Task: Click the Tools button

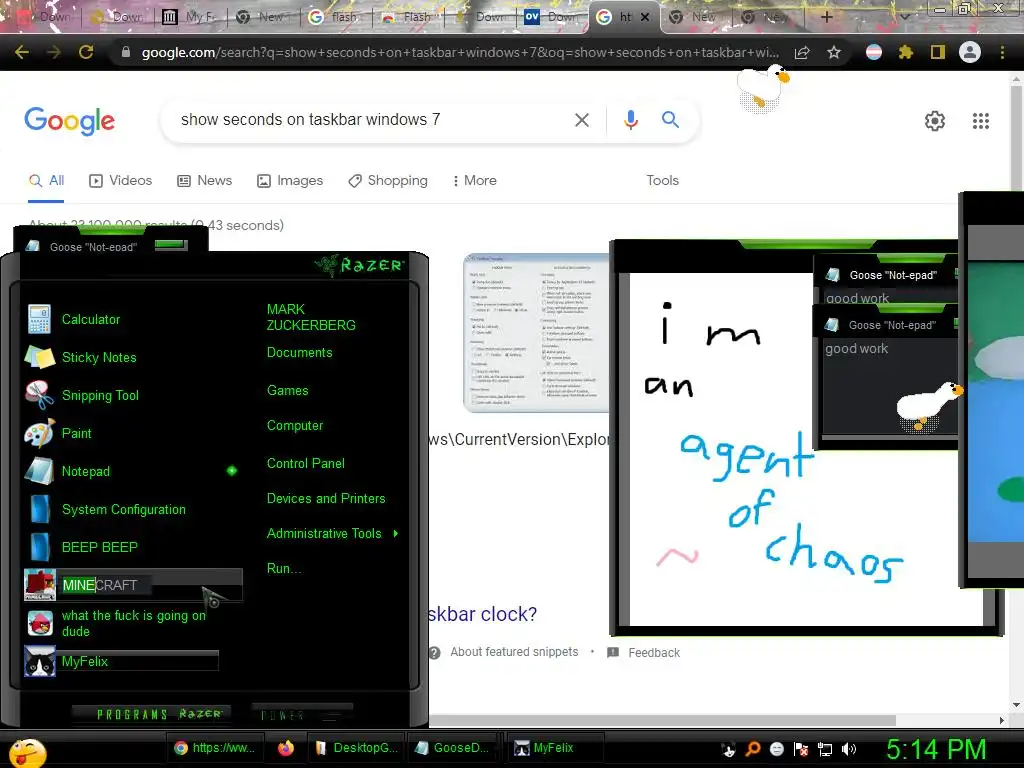Action: coord(662,181)
